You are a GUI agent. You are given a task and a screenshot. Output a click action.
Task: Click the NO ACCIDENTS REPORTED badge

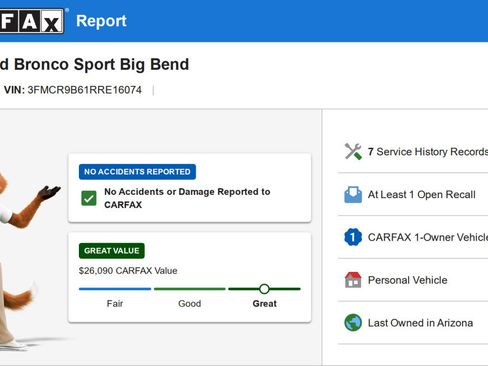coord(137,172)
